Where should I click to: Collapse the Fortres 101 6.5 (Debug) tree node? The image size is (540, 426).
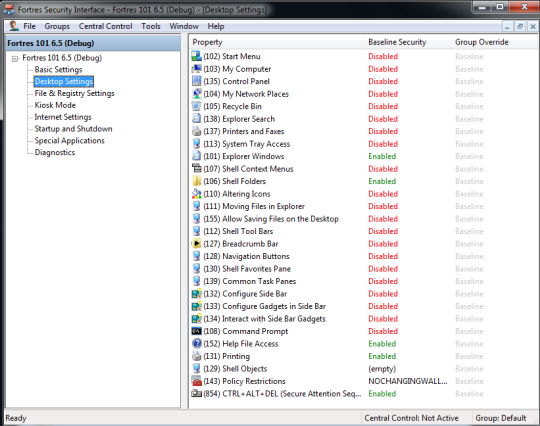point(15,59)
